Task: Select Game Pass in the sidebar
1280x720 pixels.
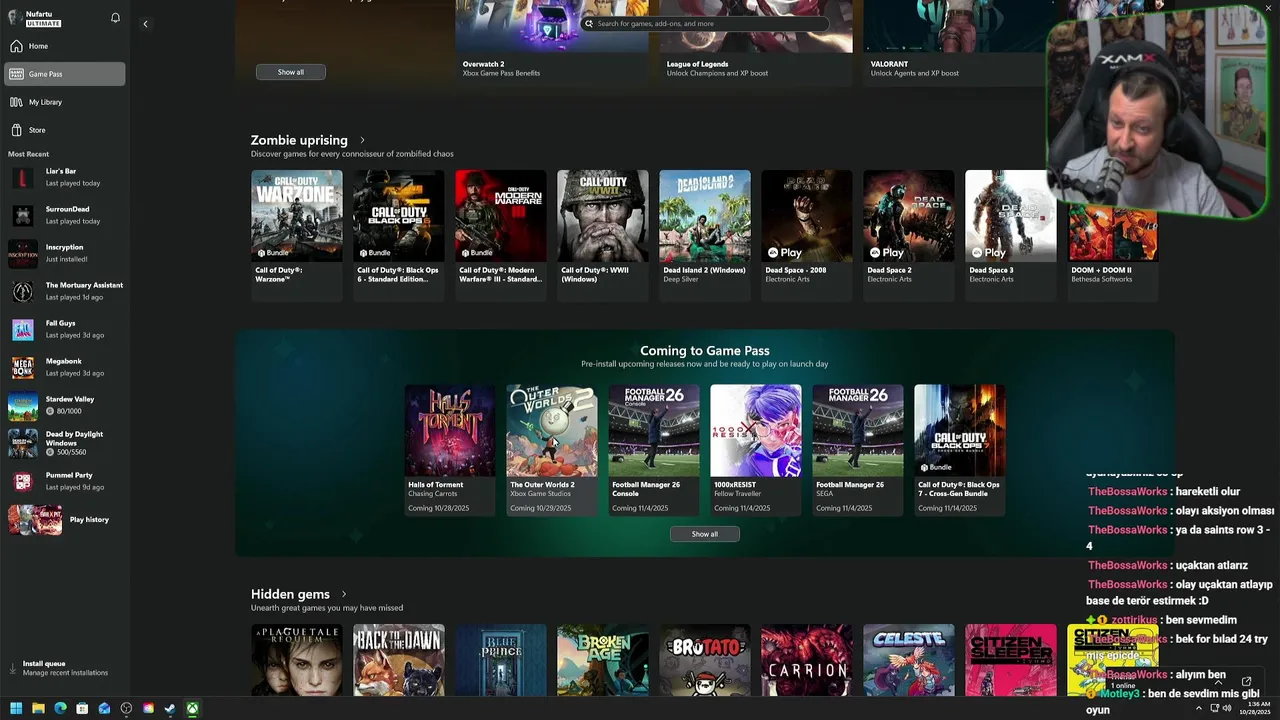Action: [x=65, y=74]
